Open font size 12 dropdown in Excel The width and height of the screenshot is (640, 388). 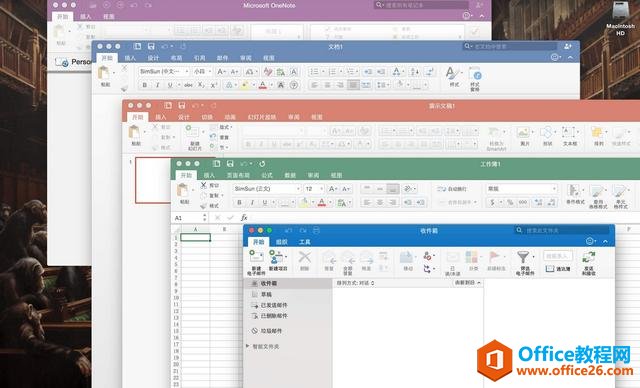pyautogui.click(x=321, y=188)
